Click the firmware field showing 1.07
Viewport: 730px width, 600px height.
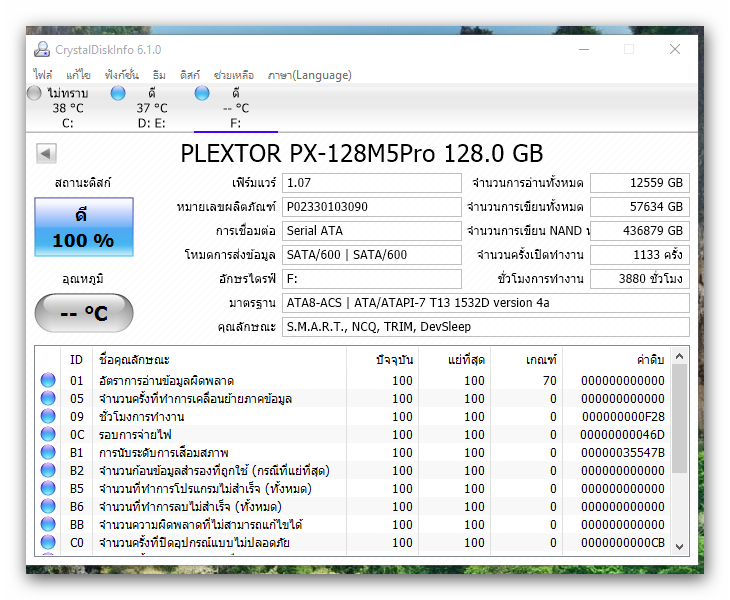(372, 183)
